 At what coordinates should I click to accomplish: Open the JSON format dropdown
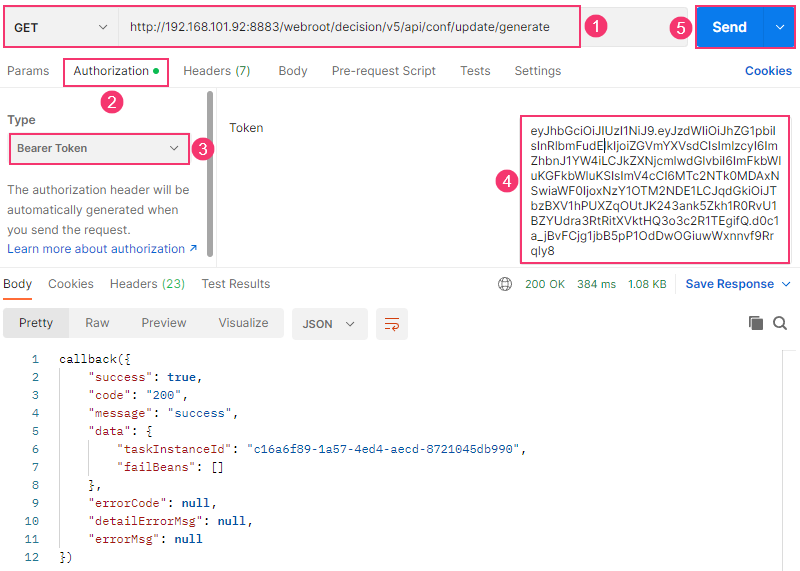tap(330, 324)
